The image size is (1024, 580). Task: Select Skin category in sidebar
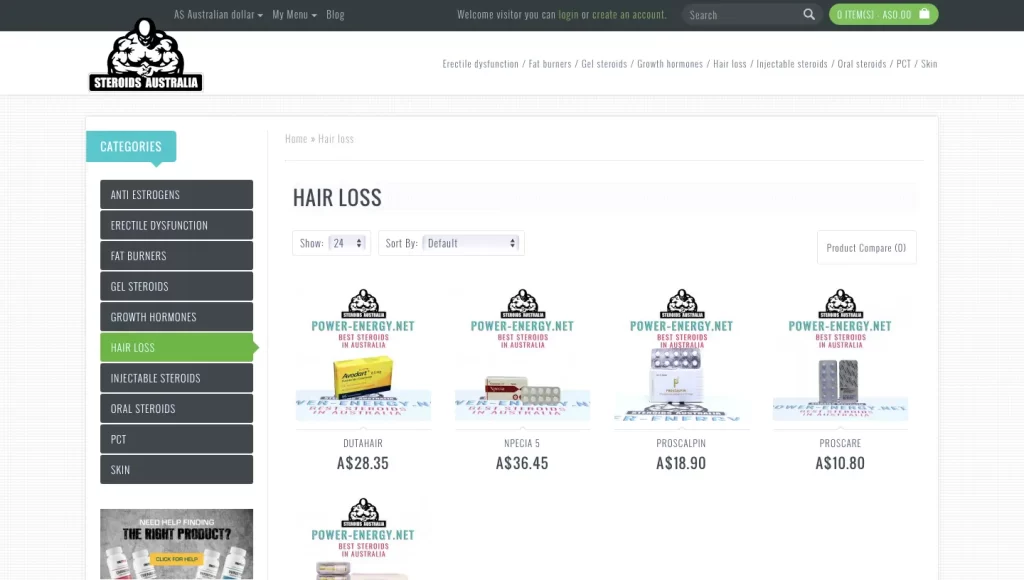(176, 470)
